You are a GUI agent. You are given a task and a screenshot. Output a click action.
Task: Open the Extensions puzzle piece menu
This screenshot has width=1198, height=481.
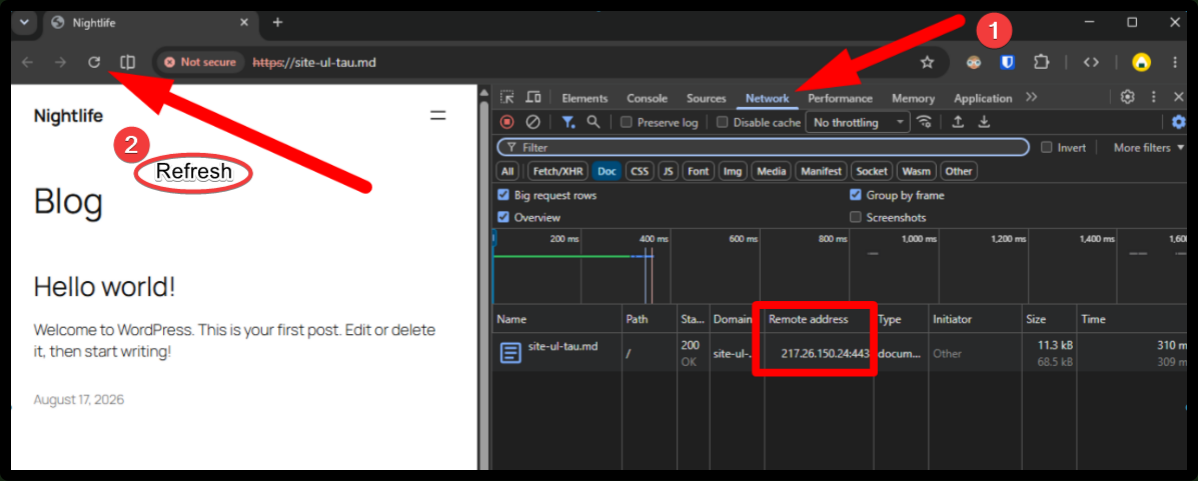pyautogui.click(x=1041, y=63)
